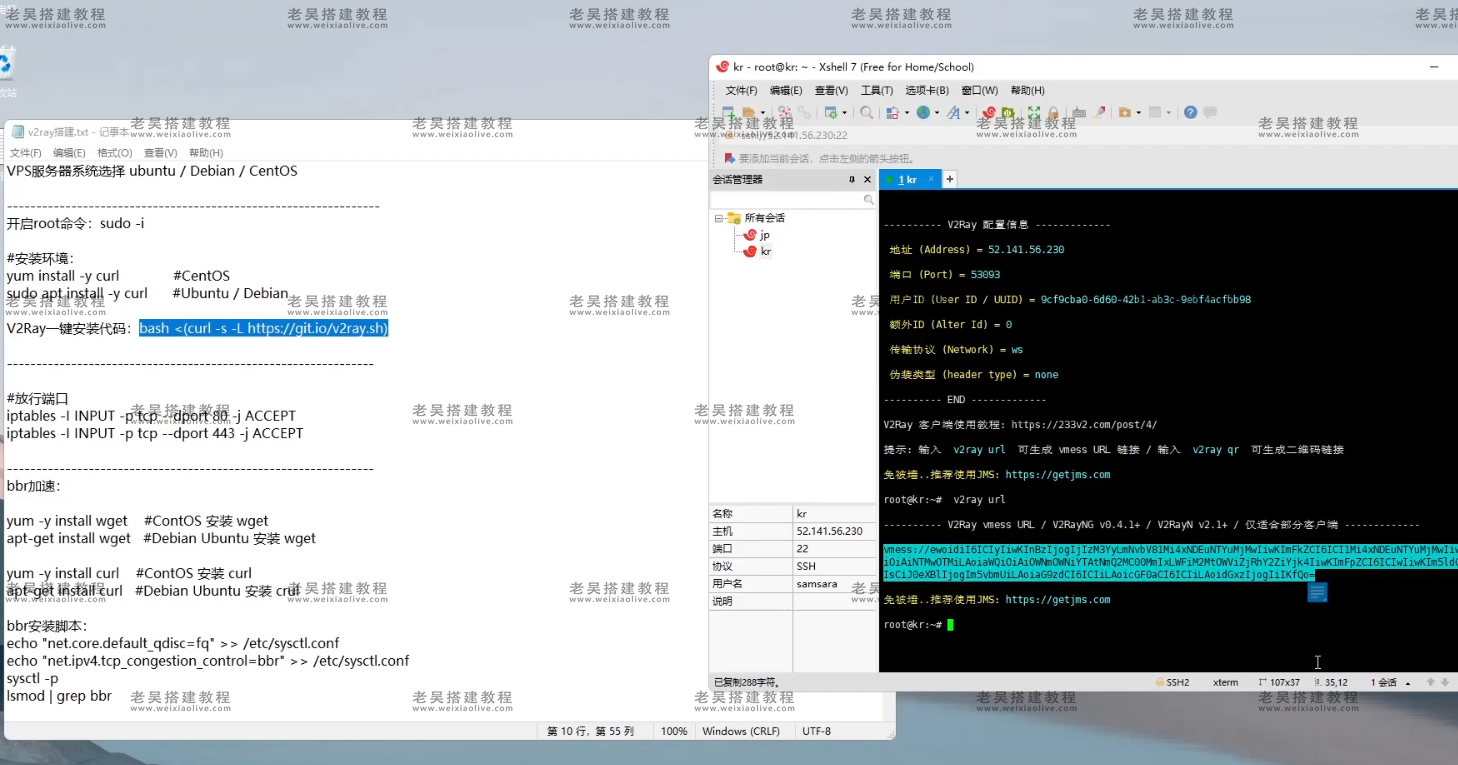Screen dimensions: 1458x765
Task: Open the font settings dropdown arrow
Action: [966, 113]
